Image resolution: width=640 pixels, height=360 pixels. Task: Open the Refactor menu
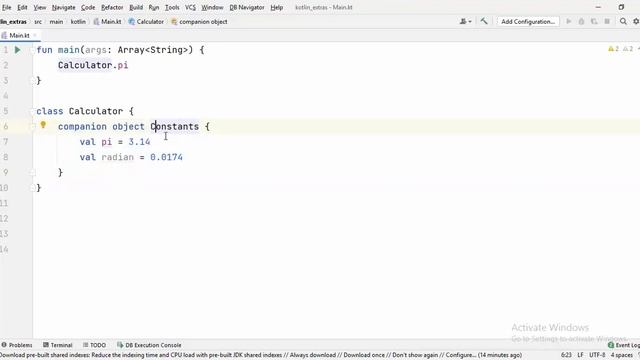pyautogui.click(x=112, y=7)
